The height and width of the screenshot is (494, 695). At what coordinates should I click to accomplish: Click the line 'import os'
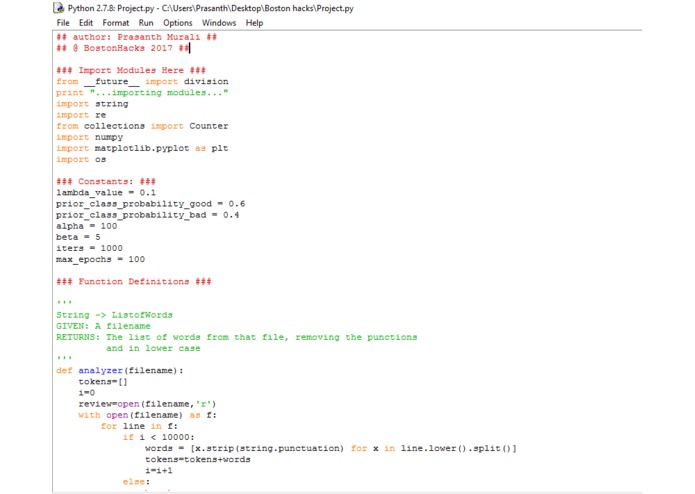[x=81, y=159]
